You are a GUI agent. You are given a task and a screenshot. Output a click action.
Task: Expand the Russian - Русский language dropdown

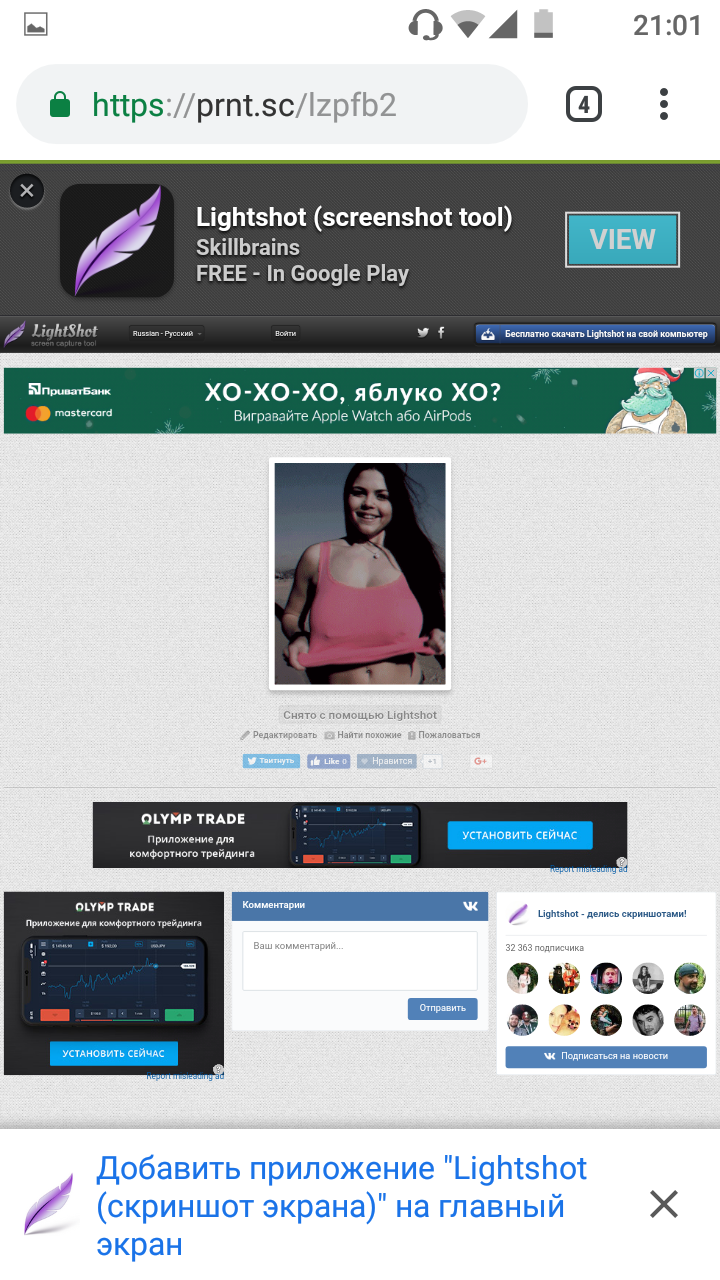(167, 333)
